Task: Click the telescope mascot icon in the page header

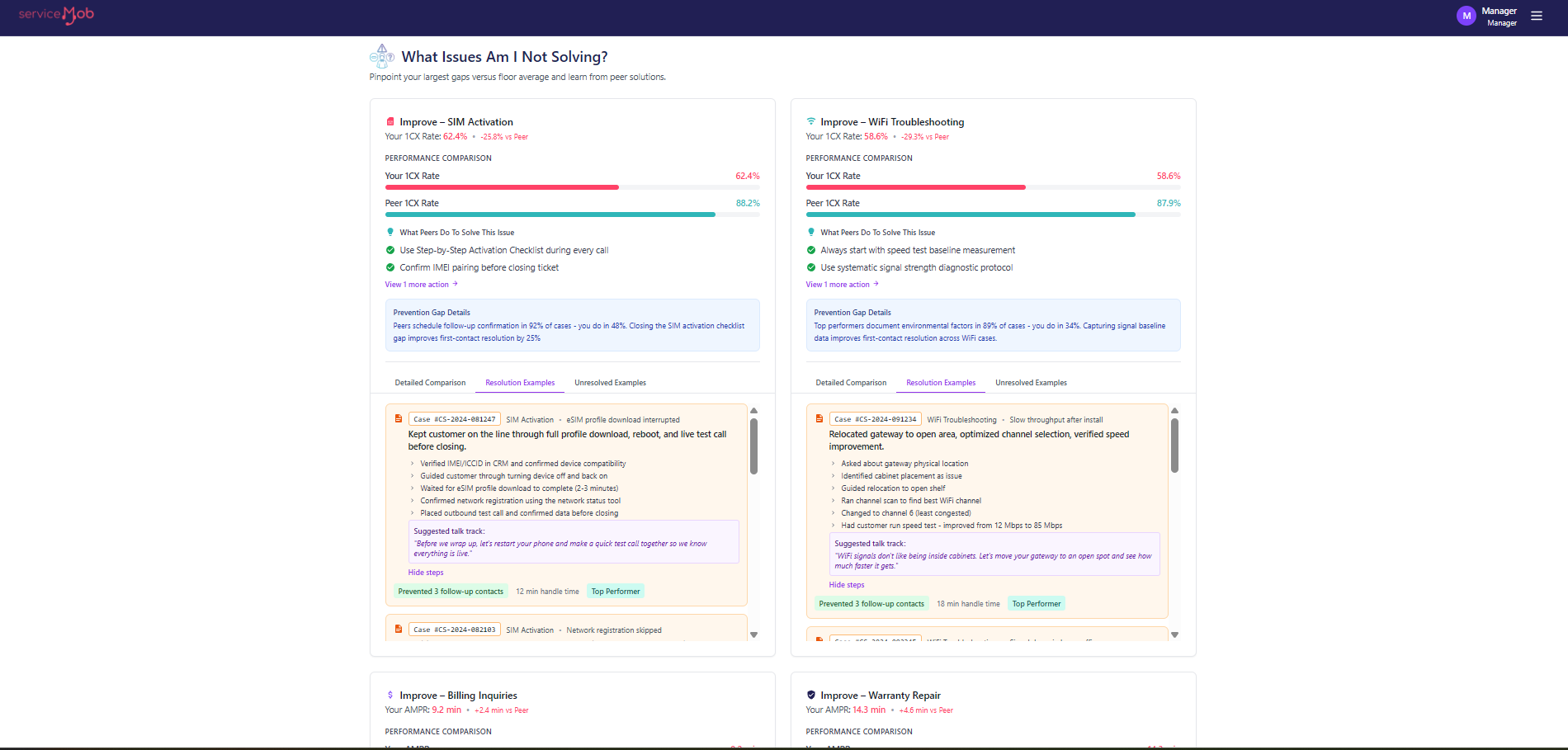Action: click(382, 55)
